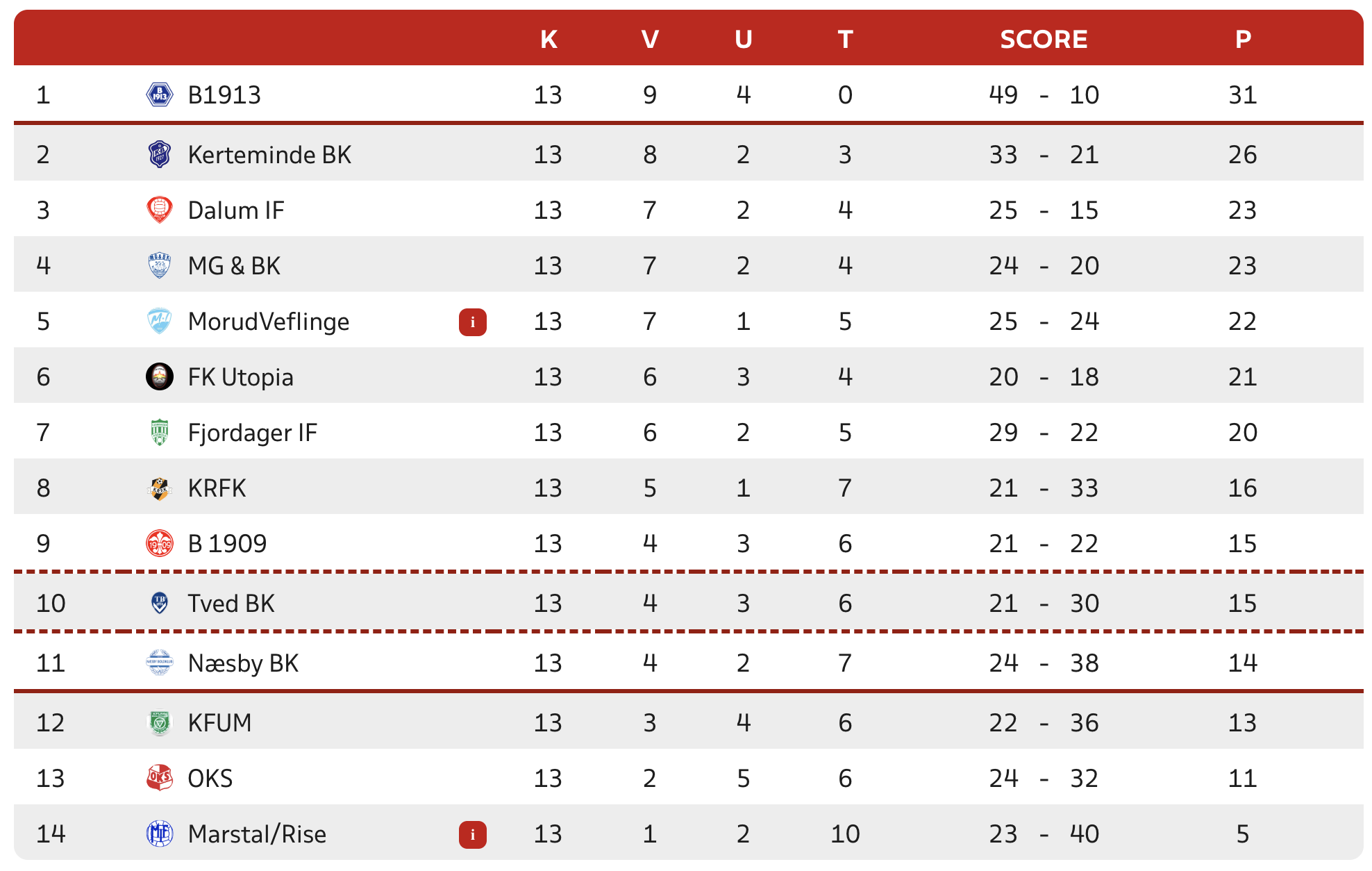1372x871 pixels.
Task: Click the FK Utopia round badge
Action: pos(159,376)
